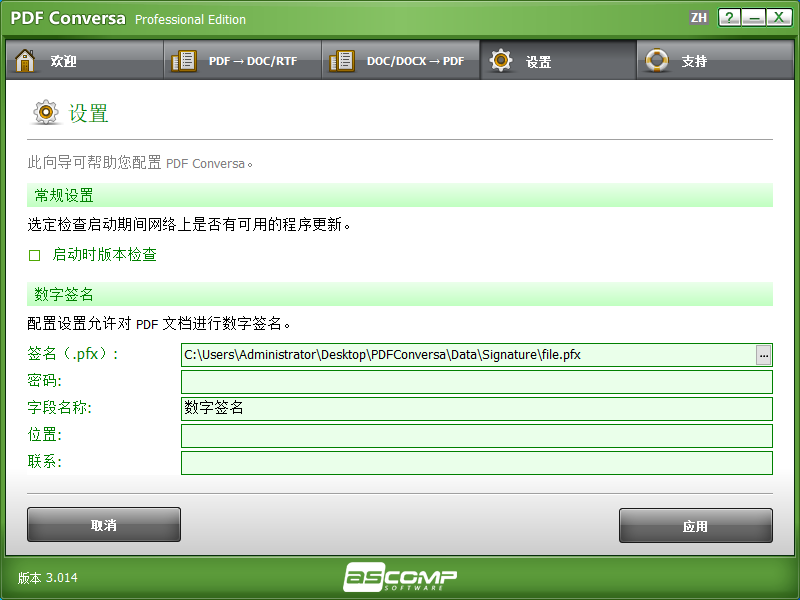Click the house icon on 欢迎 tab

tap(25, 60)
